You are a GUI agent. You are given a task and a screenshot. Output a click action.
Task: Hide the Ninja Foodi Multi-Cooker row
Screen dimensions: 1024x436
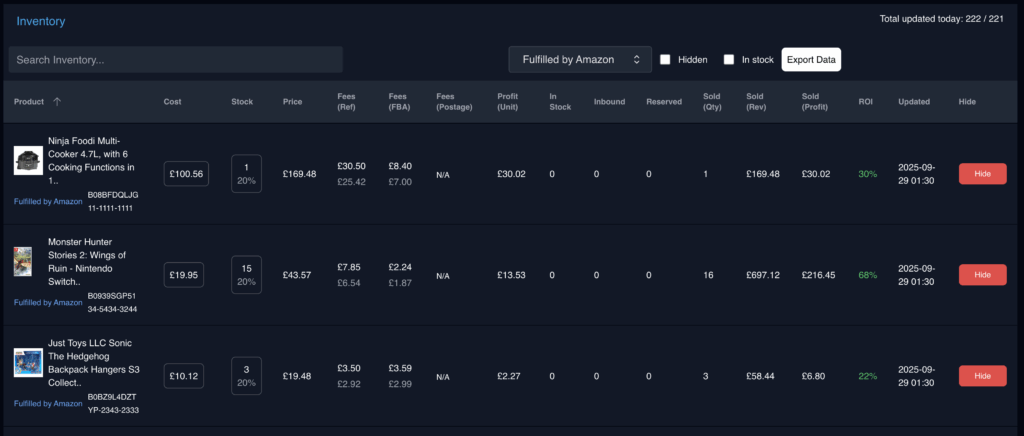pyautogui.click(x=982, y=174)
